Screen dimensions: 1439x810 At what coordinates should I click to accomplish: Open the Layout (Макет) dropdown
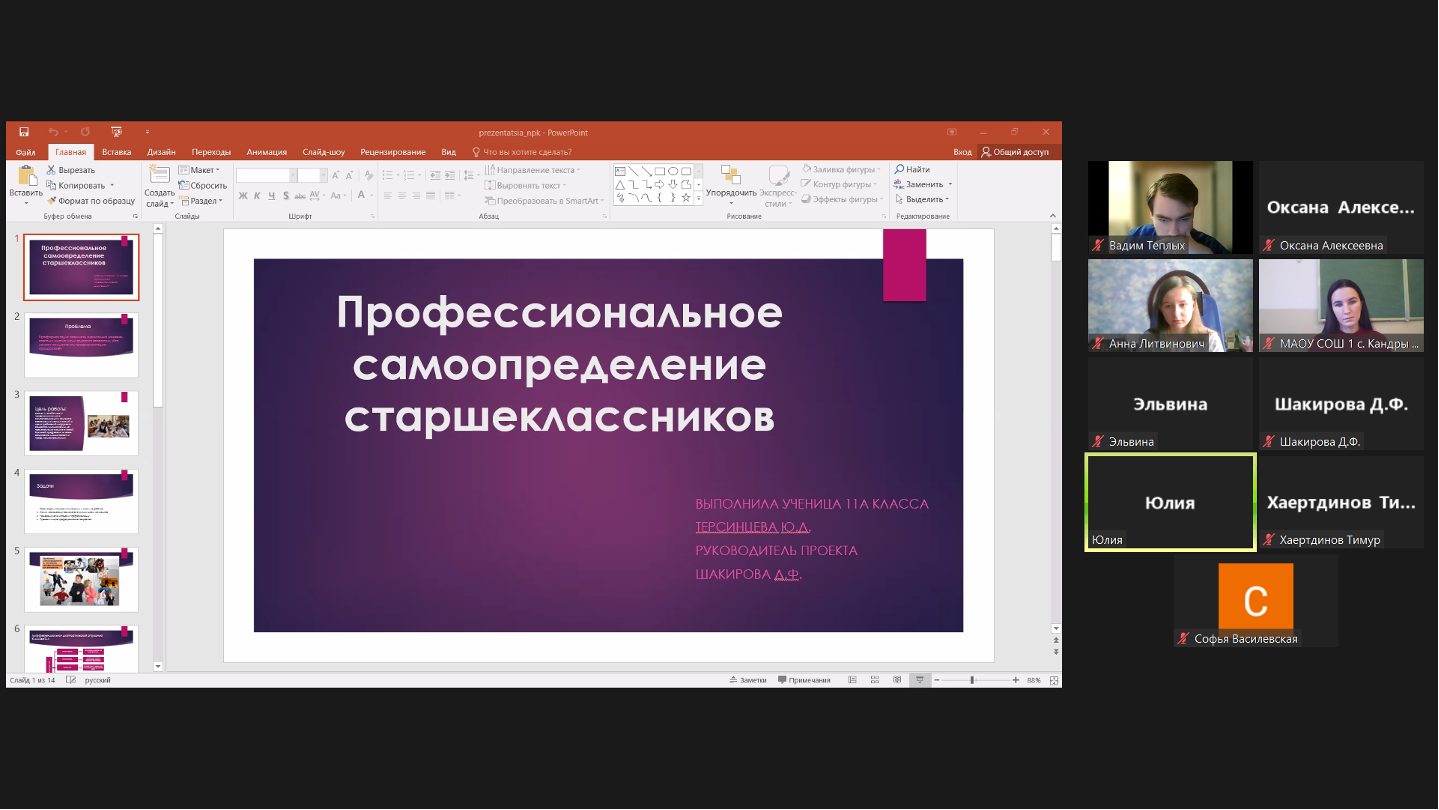coord(199,170)
